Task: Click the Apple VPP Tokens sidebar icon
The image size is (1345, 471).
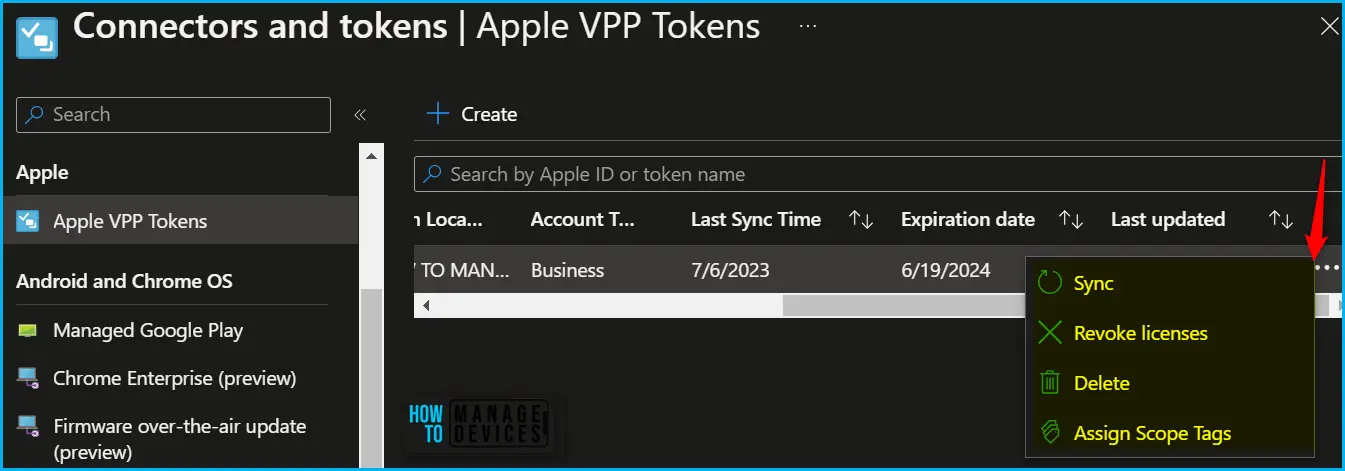Action: pos(28,221)
